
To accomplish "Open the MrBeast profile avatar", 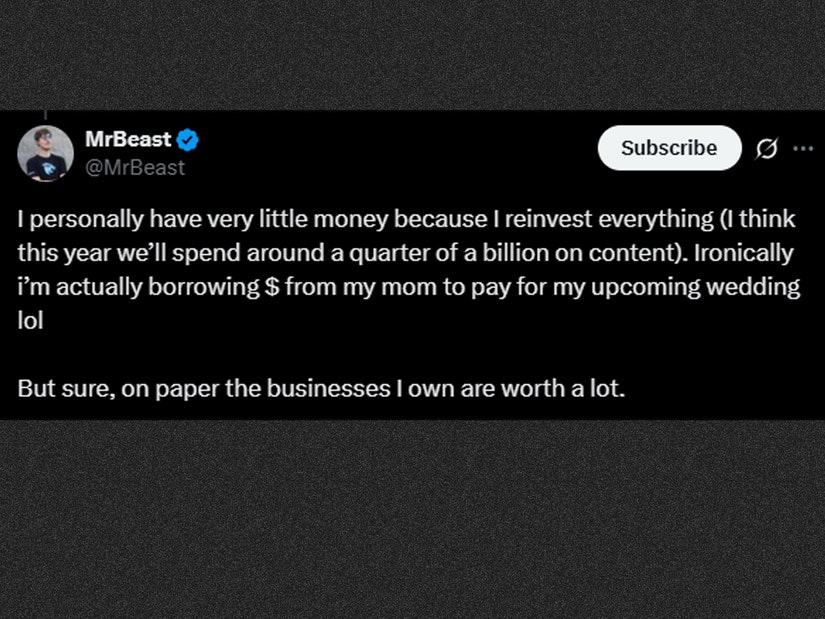I will point(45,154).
